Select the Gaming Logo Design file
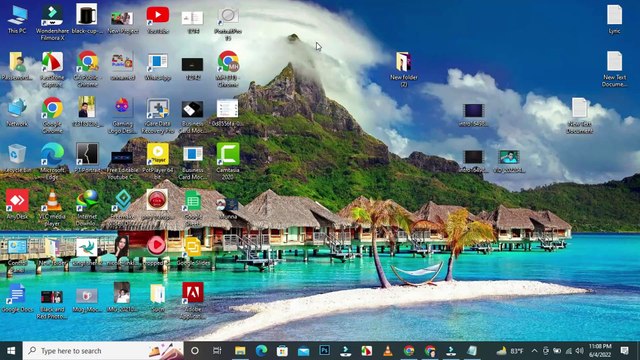Screen dimensions: 640x360 [x=122, y=116]
